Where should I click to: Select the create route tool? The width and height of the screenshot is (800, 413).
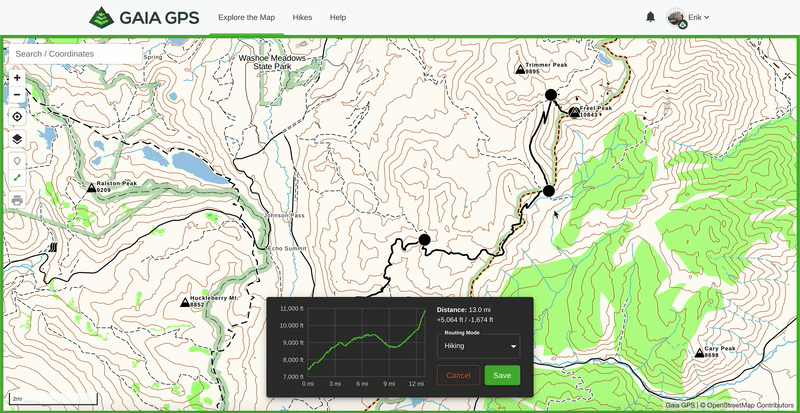pyautogui.click(x=17, y=178)
